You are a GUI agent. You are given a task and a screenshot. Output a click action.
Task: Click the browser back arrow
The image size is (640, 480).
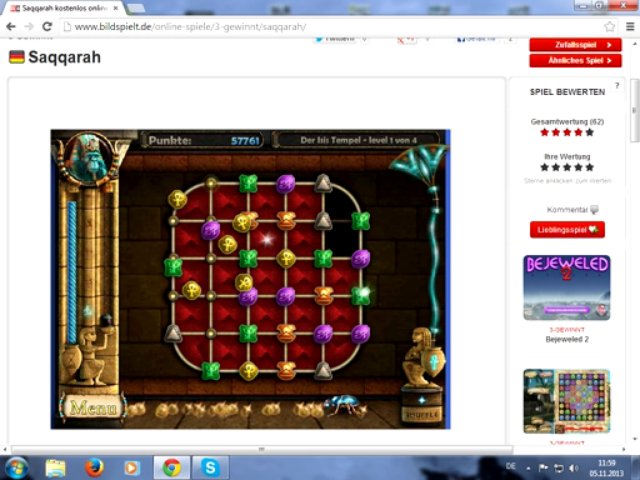(x=11, y=26)
